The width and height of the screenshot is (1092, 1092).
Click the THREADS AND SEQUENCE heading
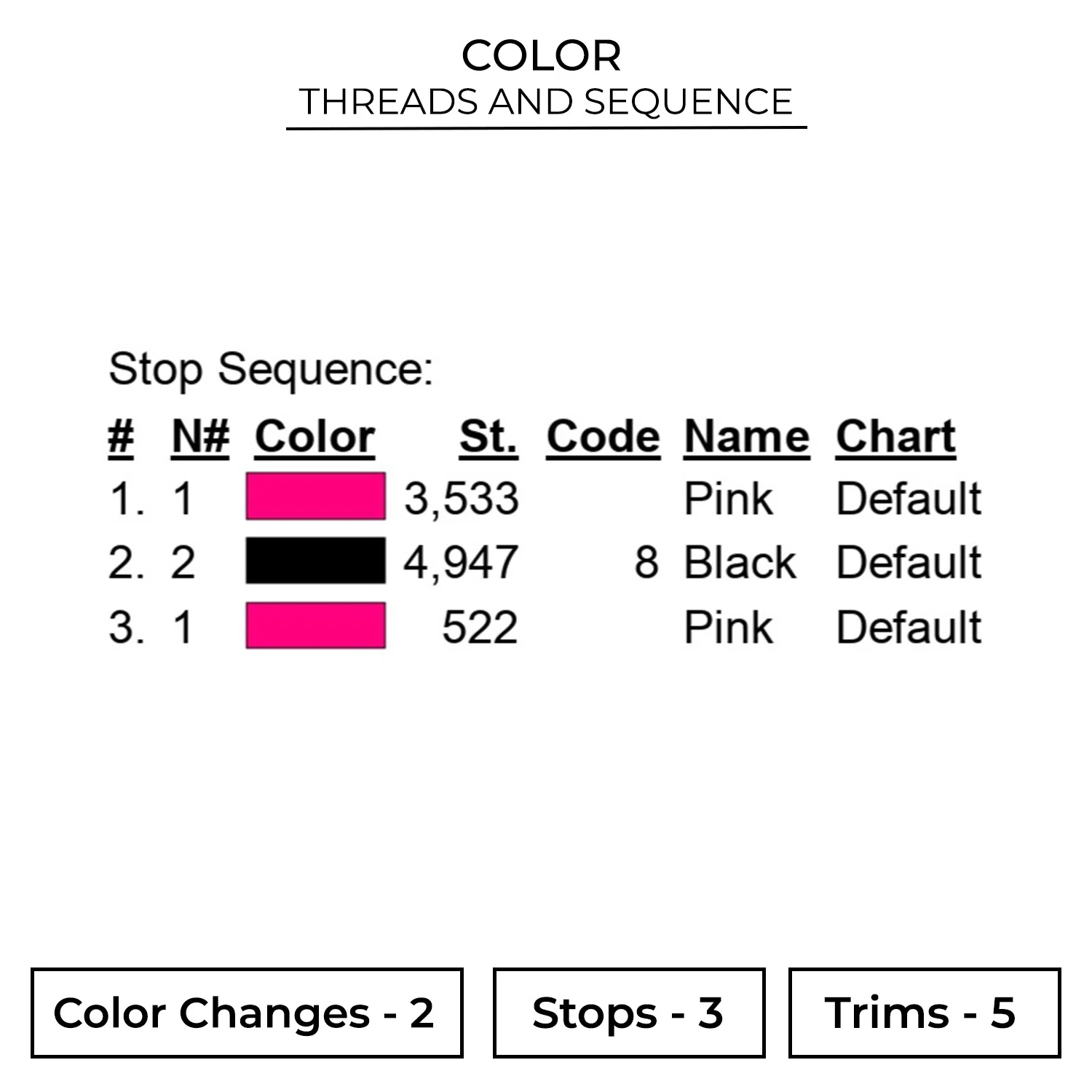[x=546, y=102]
